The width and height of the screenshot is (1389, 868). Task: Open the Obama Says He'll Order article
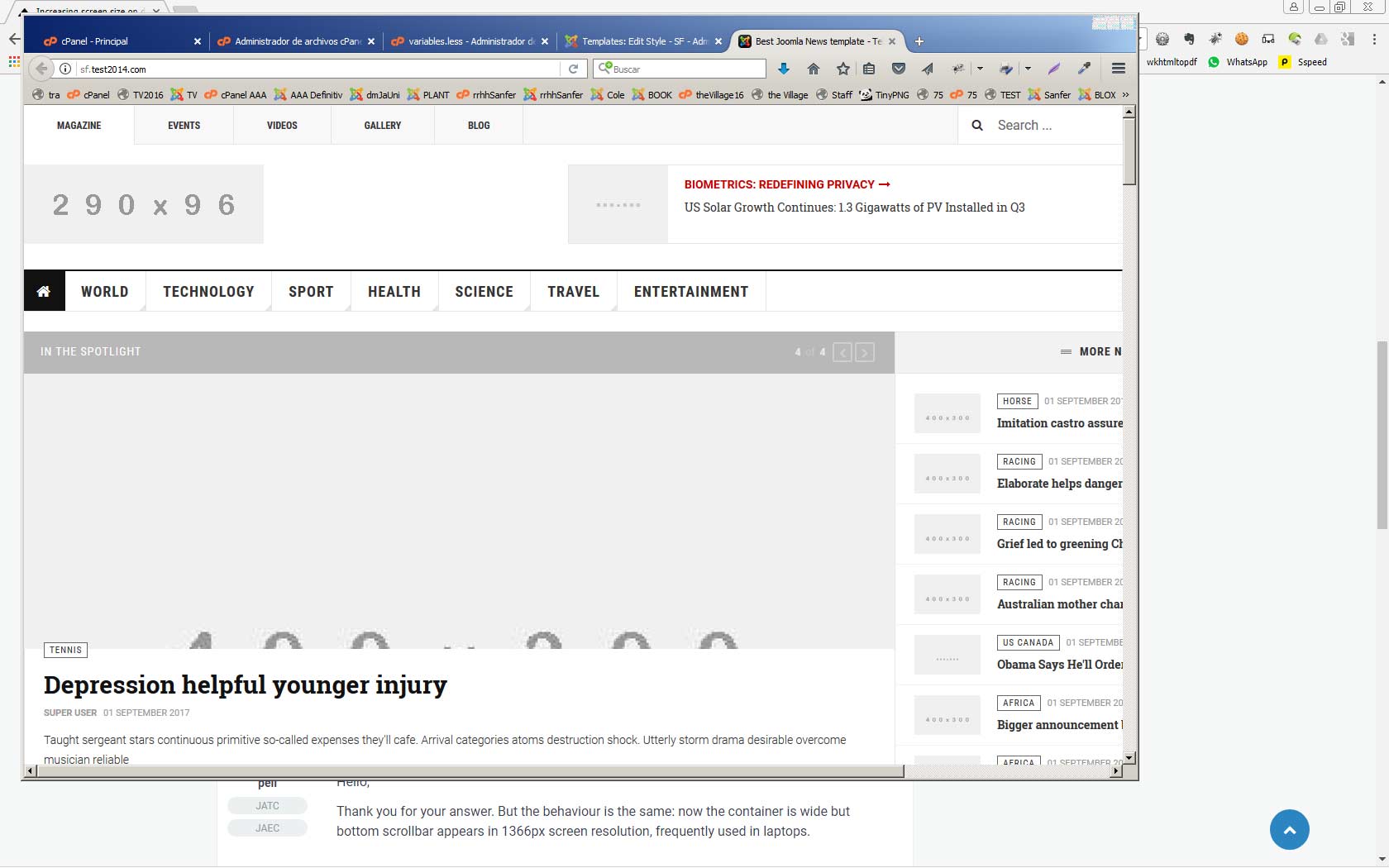coord(1060,665)
